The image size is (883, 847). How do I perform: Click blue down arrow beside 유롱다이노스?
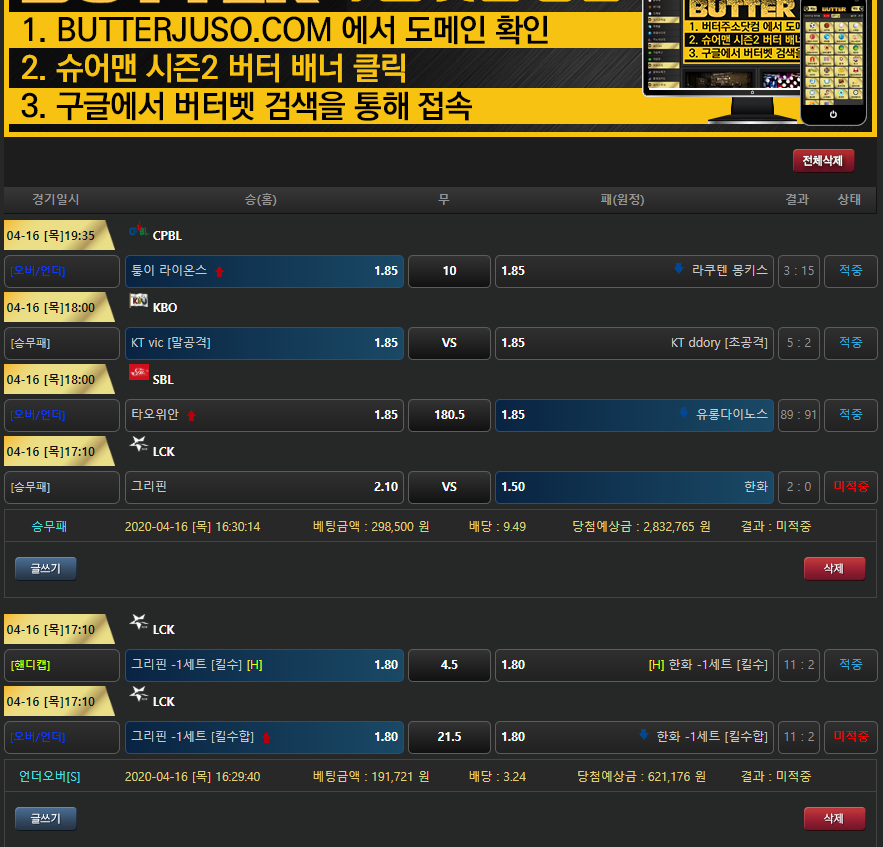(x=684, y=413)
